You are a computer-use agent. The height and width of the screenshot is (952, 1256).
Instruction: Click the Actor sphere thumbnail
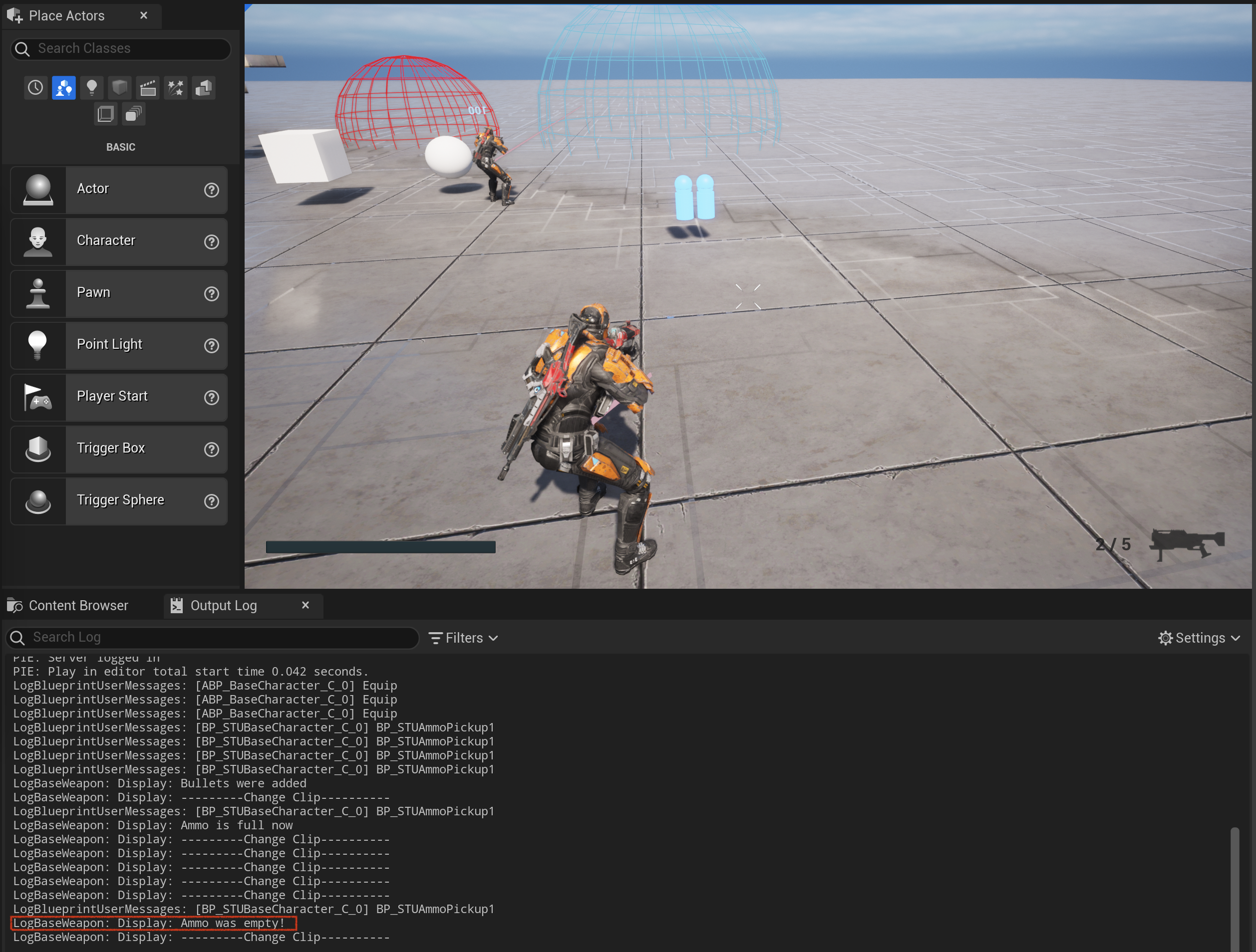point(38,190)
